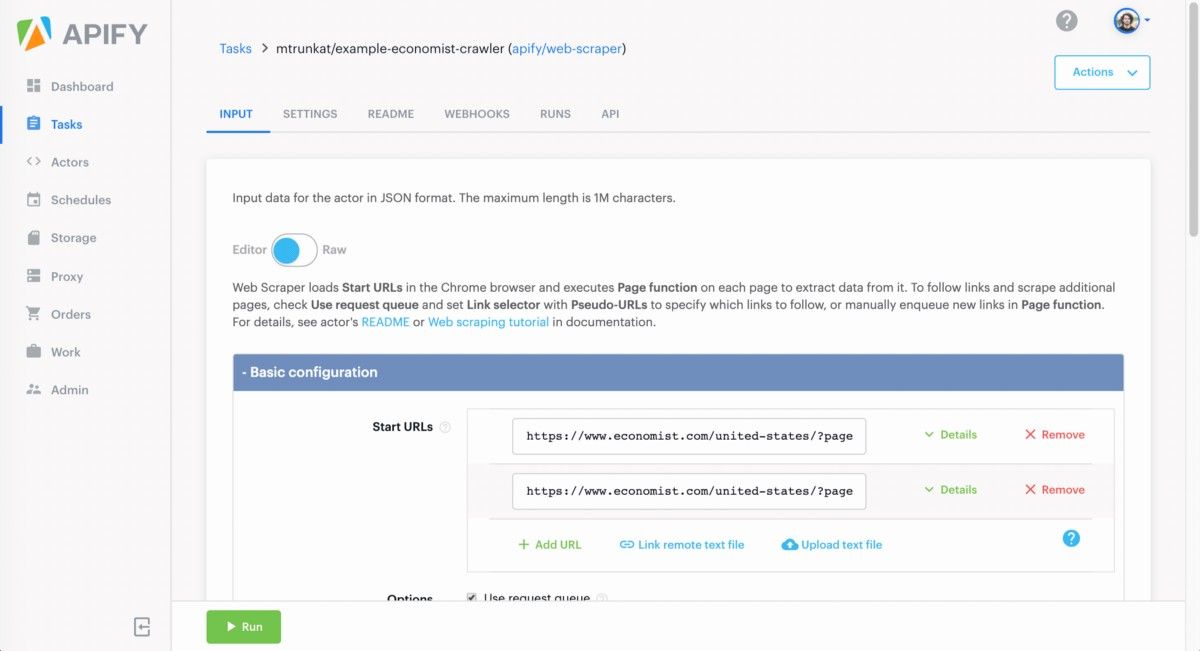Select Proxy in the sidebar

[x=66, y=276]
